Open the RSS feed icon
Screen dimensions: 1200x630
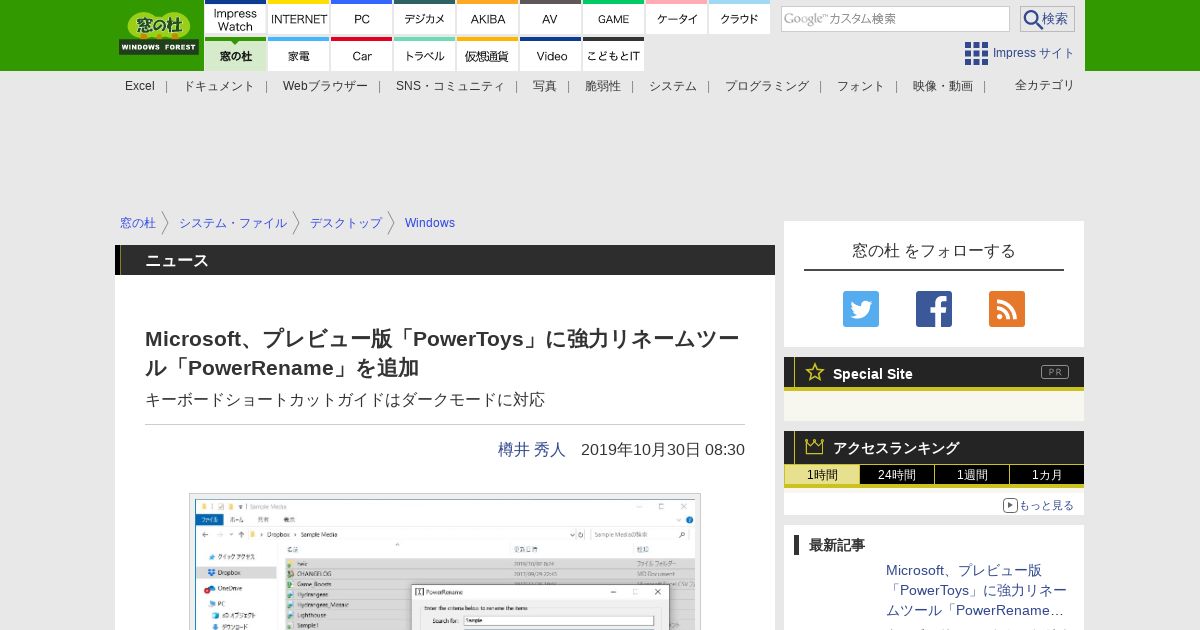[1007, 309]
